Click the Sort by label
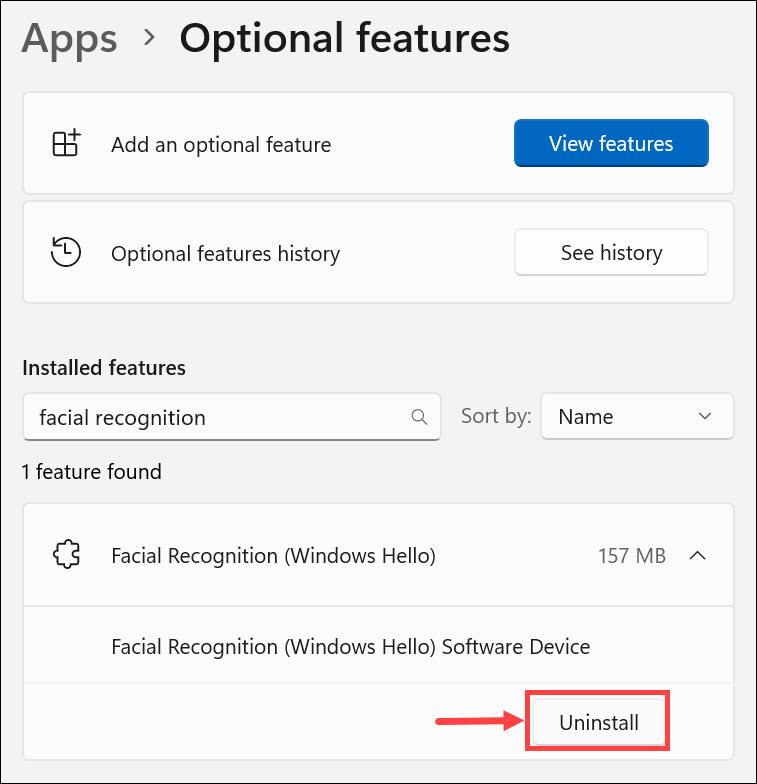This screenshot has width=757, height=784. (x=496, y=416)
